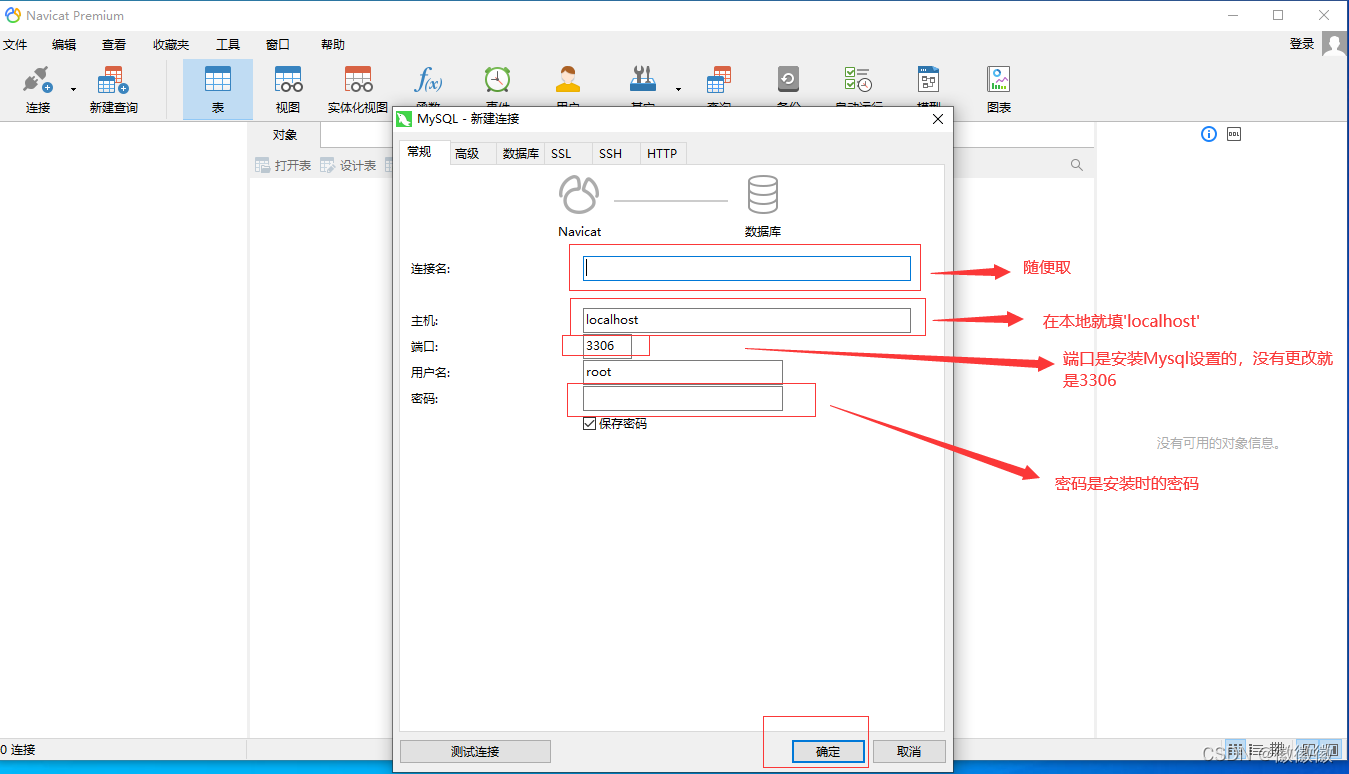The image size is (1349, 774).
Task: Open the backup disk toolbar icon
Action: point(788,80)
